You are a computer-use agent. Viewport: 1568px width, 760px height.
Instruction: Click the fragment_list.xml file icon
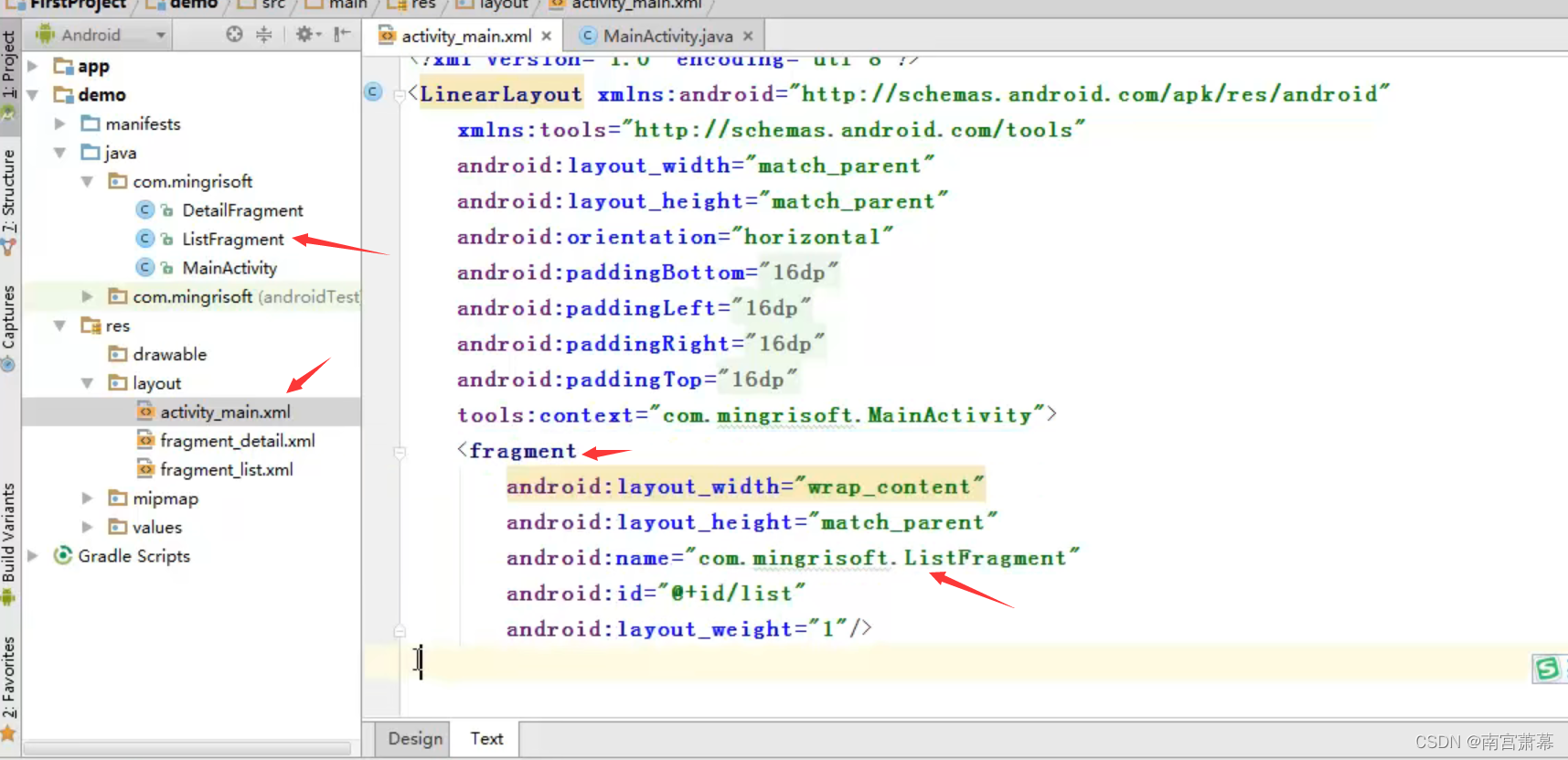(x=144, y=469)
